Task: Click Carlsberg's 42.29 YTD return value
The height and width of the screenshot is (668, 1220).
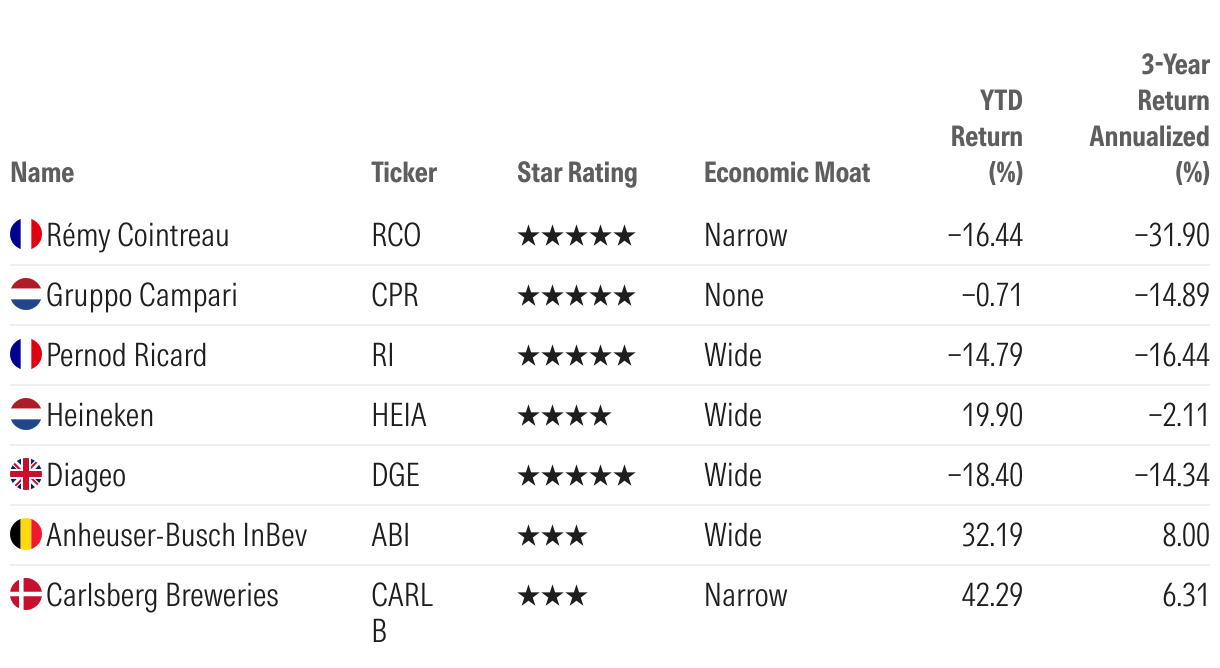Action: (992, 595)
